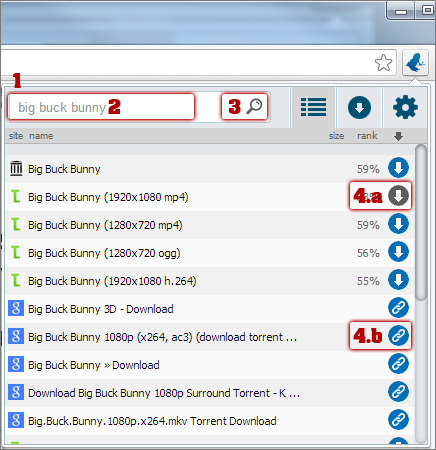This screenshot has width=436, height=450.
Task: Maximize the browser window
Action: point(426,11)
